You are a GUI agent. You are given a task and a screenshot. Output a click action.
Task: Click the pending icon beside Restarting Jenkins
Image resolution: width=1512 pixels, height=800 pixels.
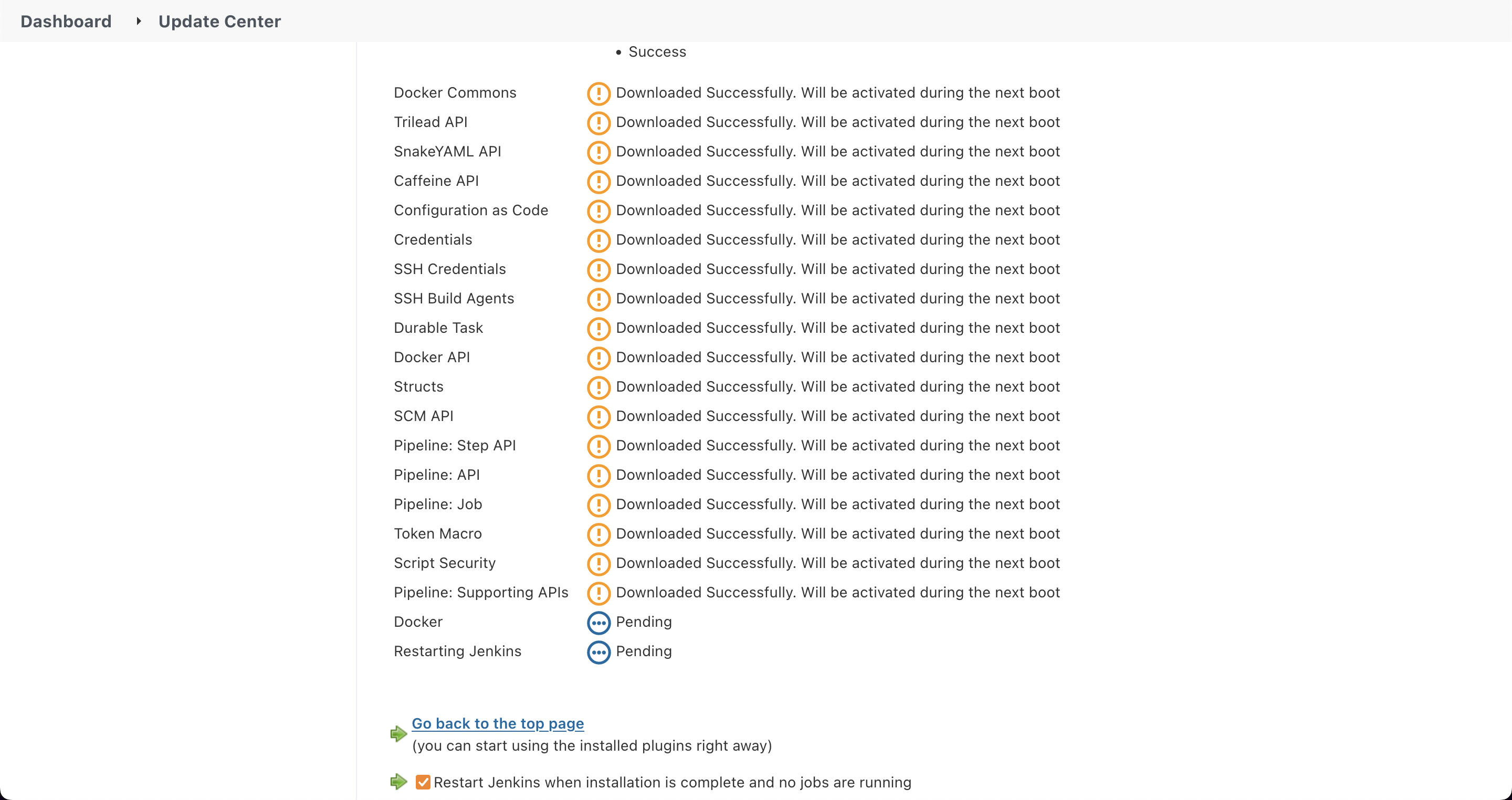tap(598, 652)
